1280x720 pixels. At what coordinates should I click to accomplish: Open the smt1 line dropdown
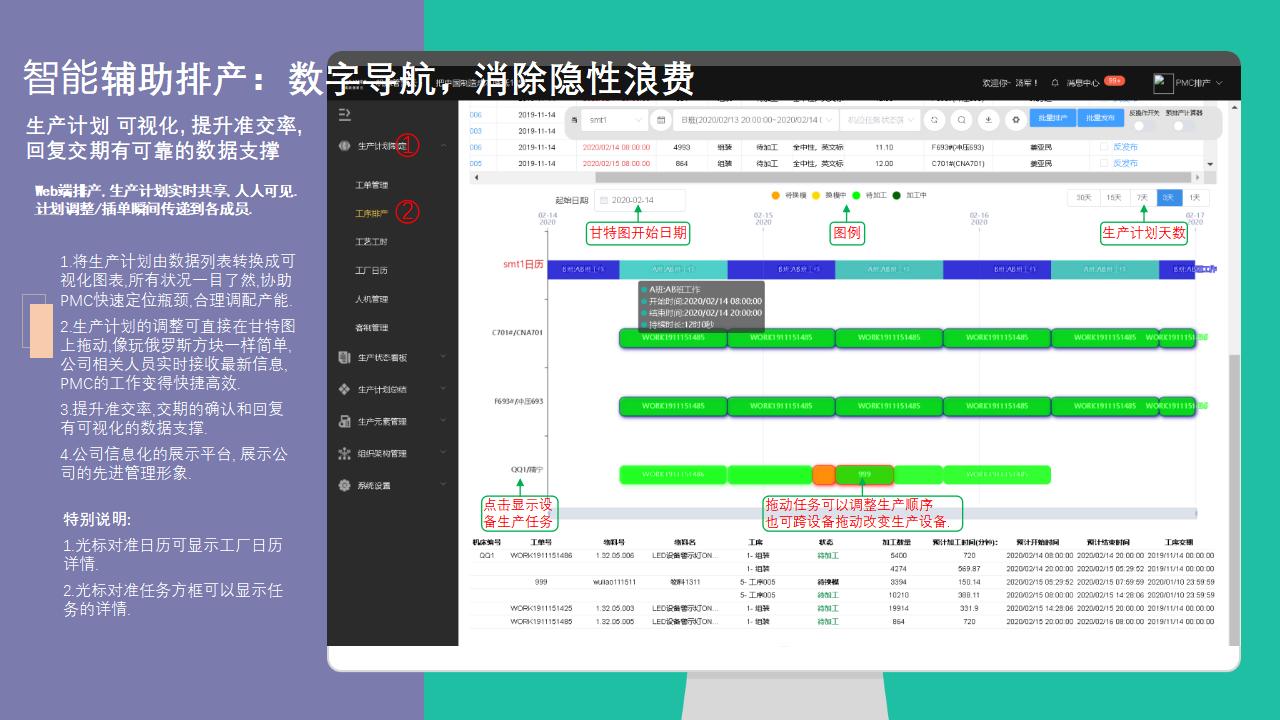point(613,119)
